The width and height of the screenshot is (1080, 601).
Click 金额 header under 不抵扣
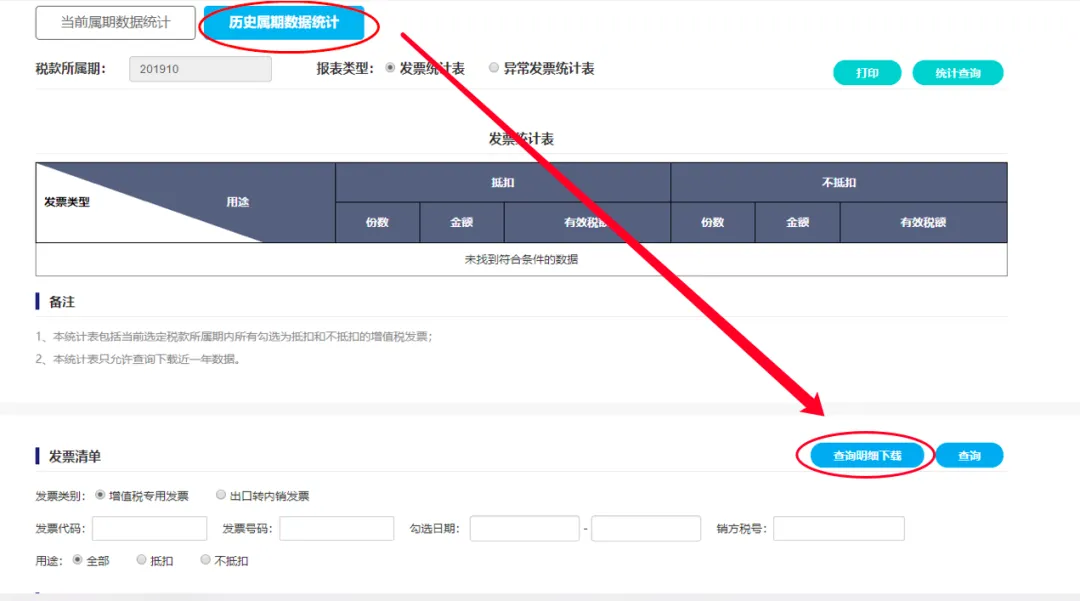(798, 222)
